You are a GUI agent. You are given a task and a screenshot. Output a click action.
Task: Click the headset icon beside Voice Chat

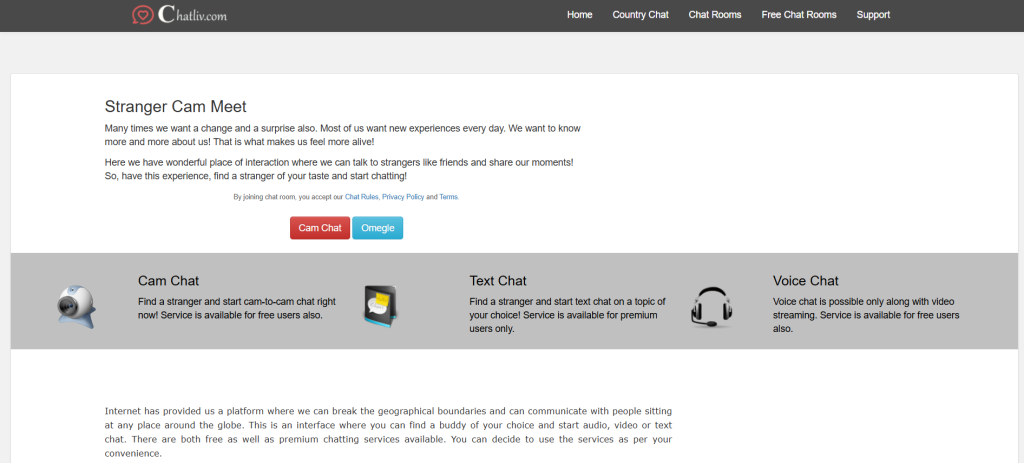point(711,307)
